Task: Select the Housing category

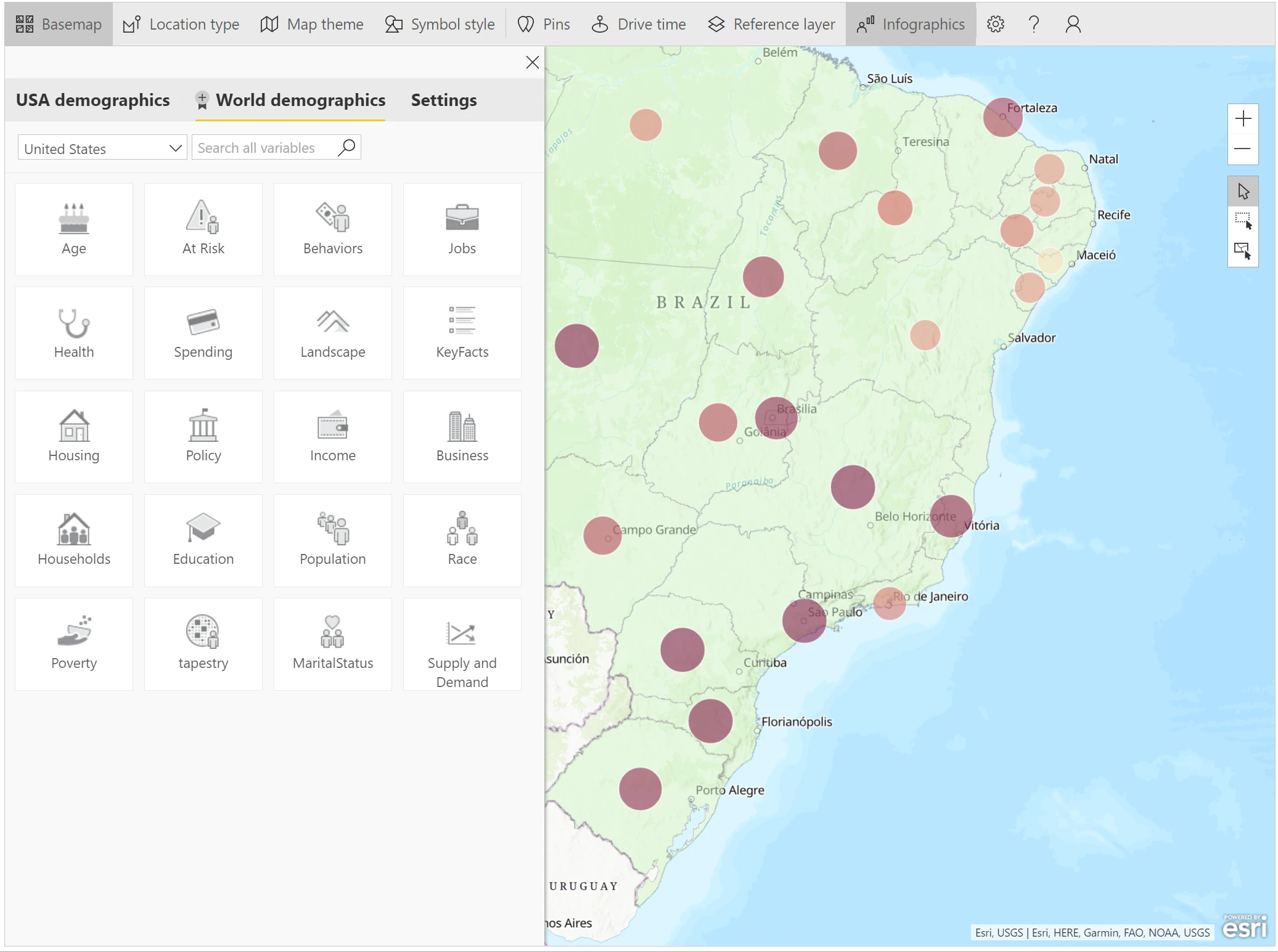Action: coord(74,436)
